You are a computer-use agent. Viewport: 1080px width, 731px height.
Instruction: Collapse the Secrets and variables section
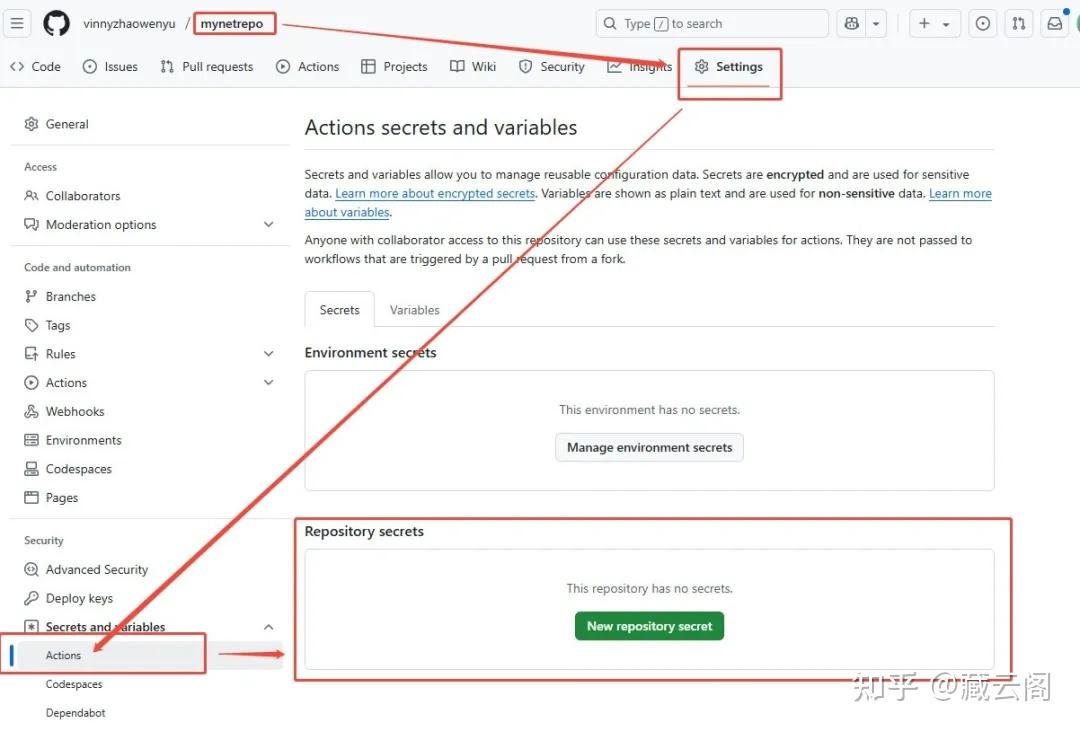coord(267,626)
